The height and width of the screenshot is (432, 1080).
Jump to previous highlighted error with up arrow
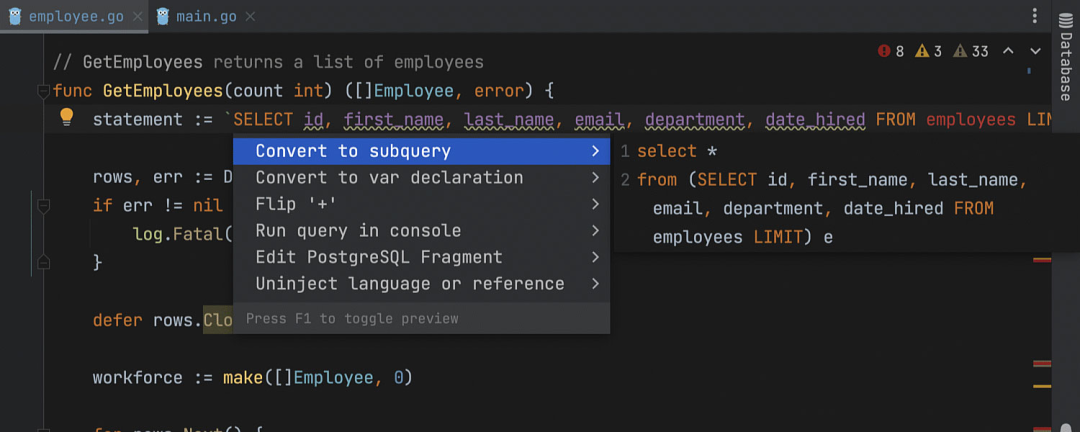[1008, 51]
